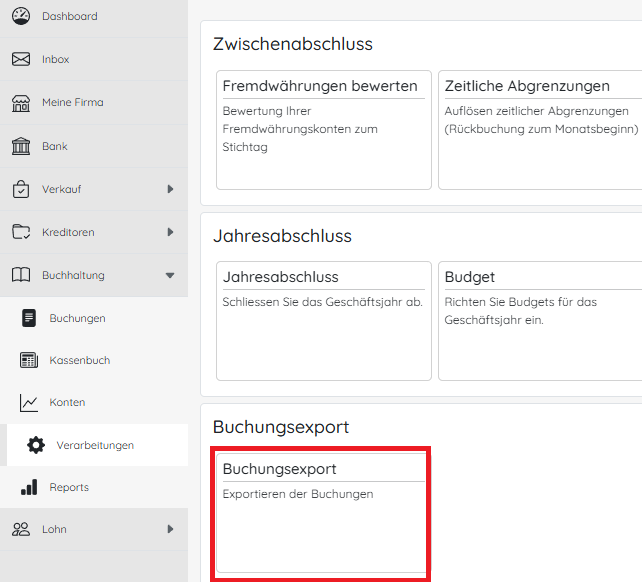Click the Kreditoren folder icon
The image size is (642, 582).
click(x=21, y=232)
